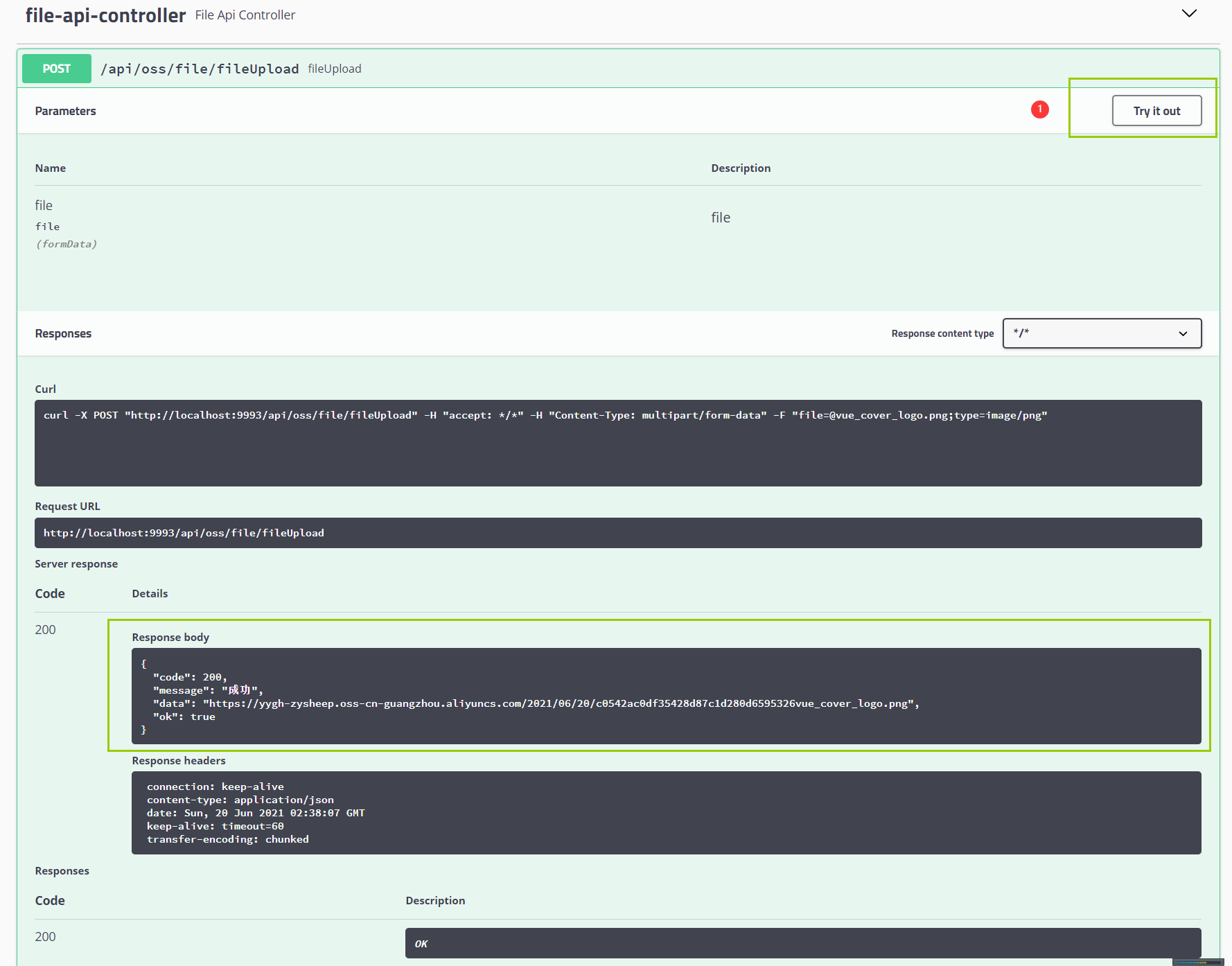Click the content-type: application/json header line

click(x=240, y=800)
